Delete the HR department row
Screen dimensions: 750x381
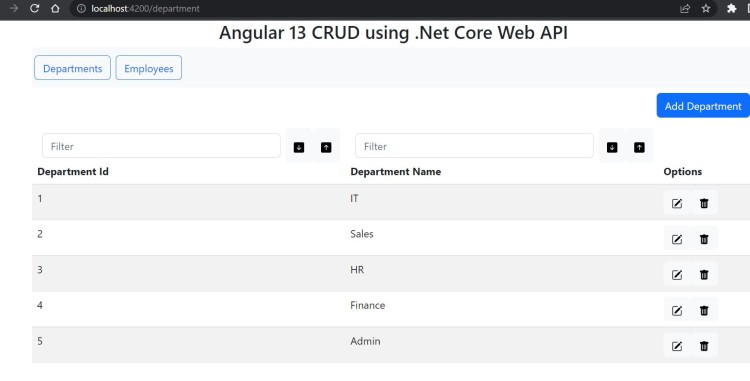(704, 274)
